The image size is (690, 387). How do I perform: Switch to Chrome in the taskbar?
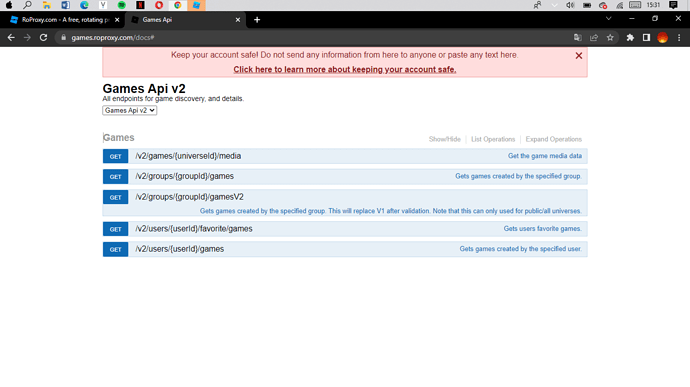178,5
